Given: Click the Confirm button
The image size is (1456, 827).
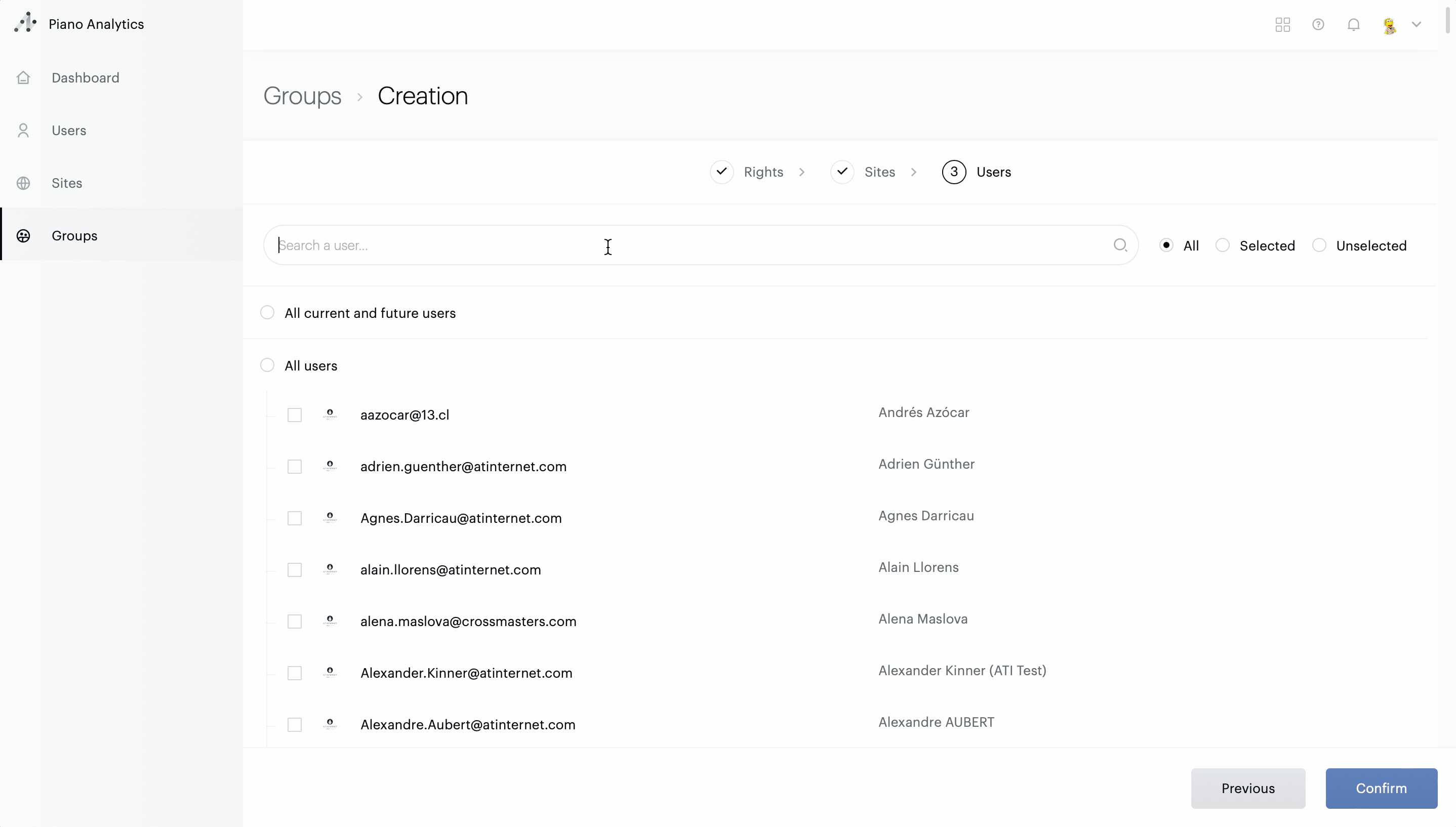Looking at the screenshot, I should point(1381,789).
